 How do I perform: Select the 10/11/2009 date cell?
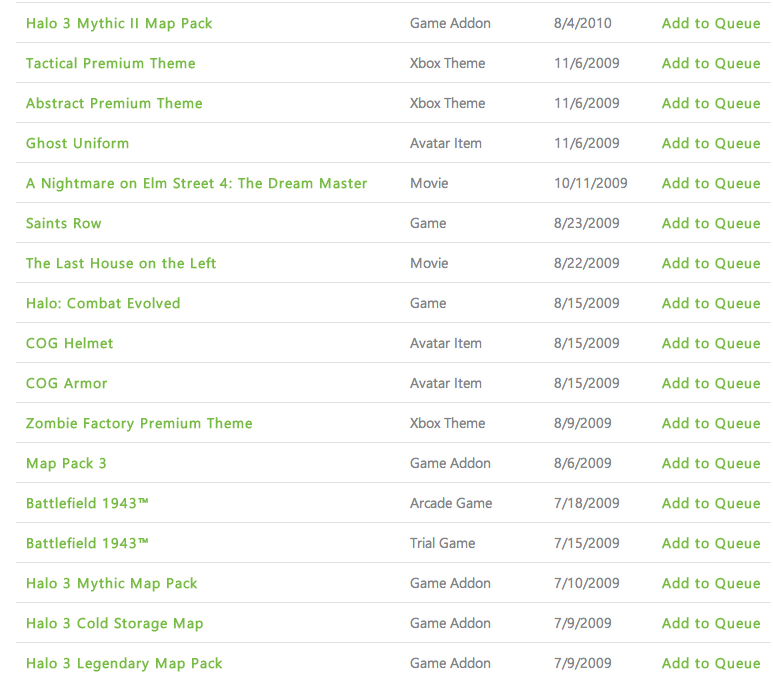click(590, 183)
